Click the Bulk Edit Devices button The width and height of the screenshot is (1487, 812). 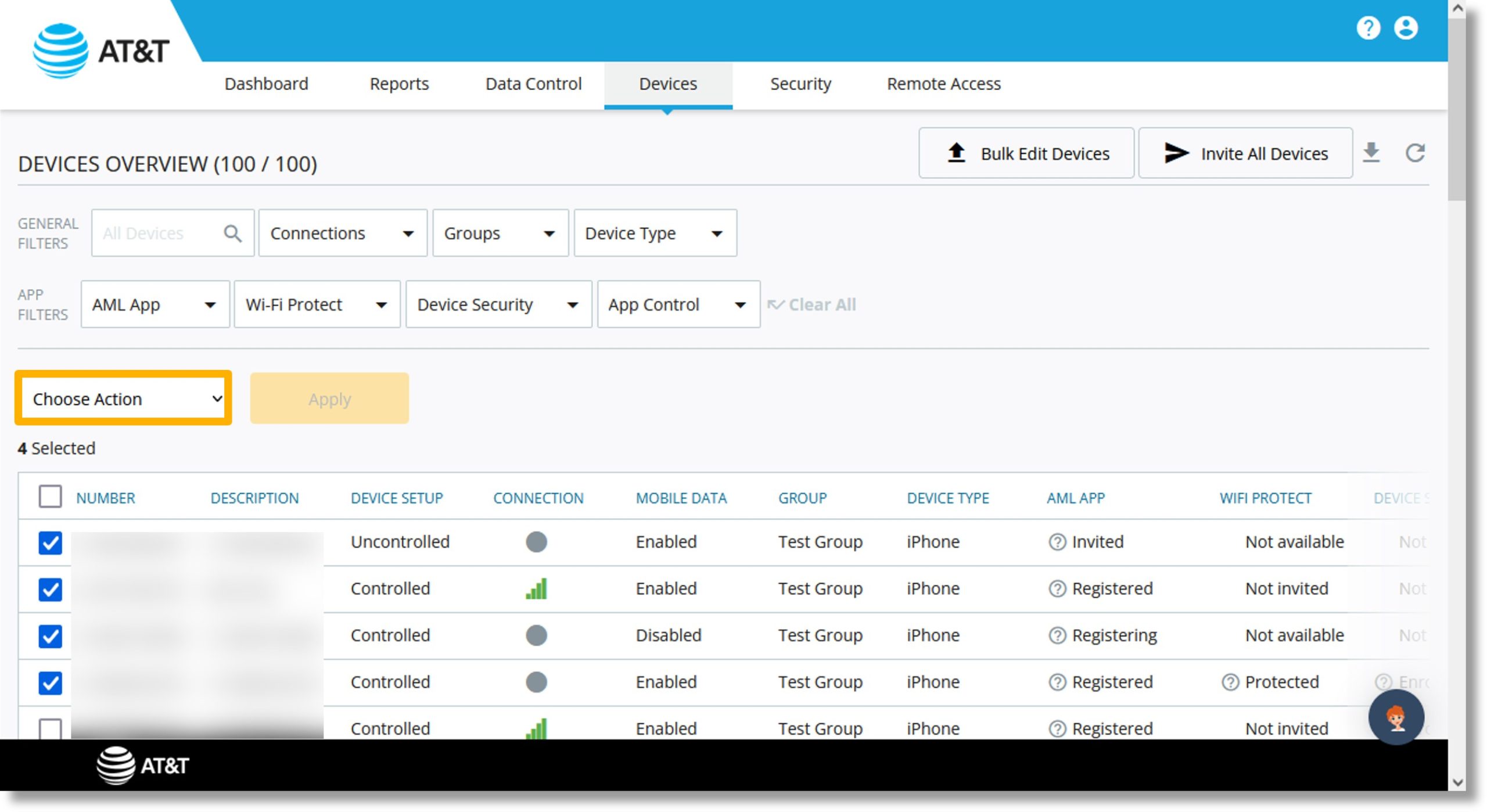tap(1026, 153)
